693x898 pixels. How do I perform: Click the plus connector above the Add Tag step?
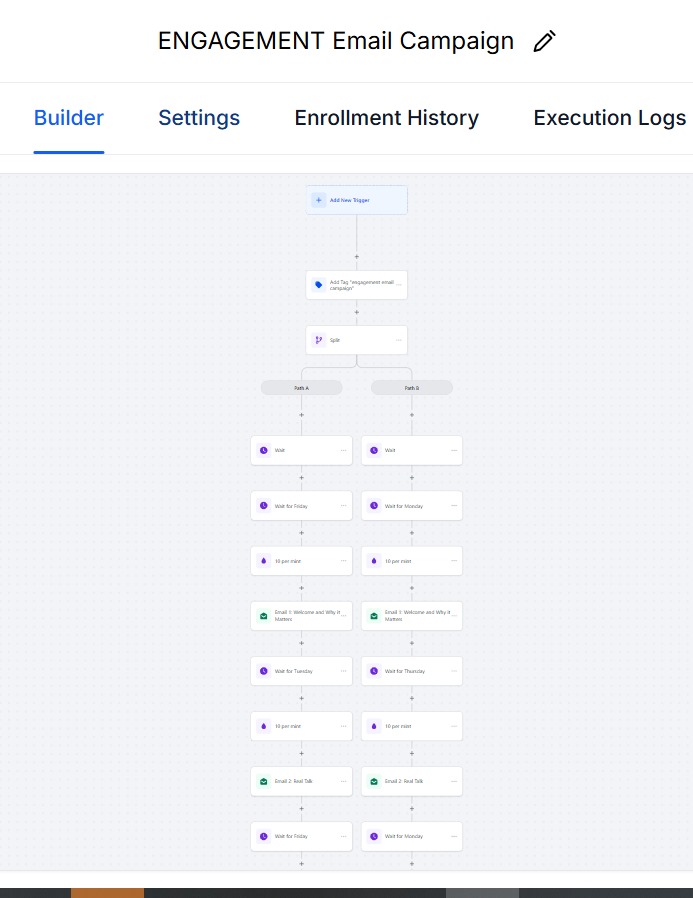tap(357, 257)
